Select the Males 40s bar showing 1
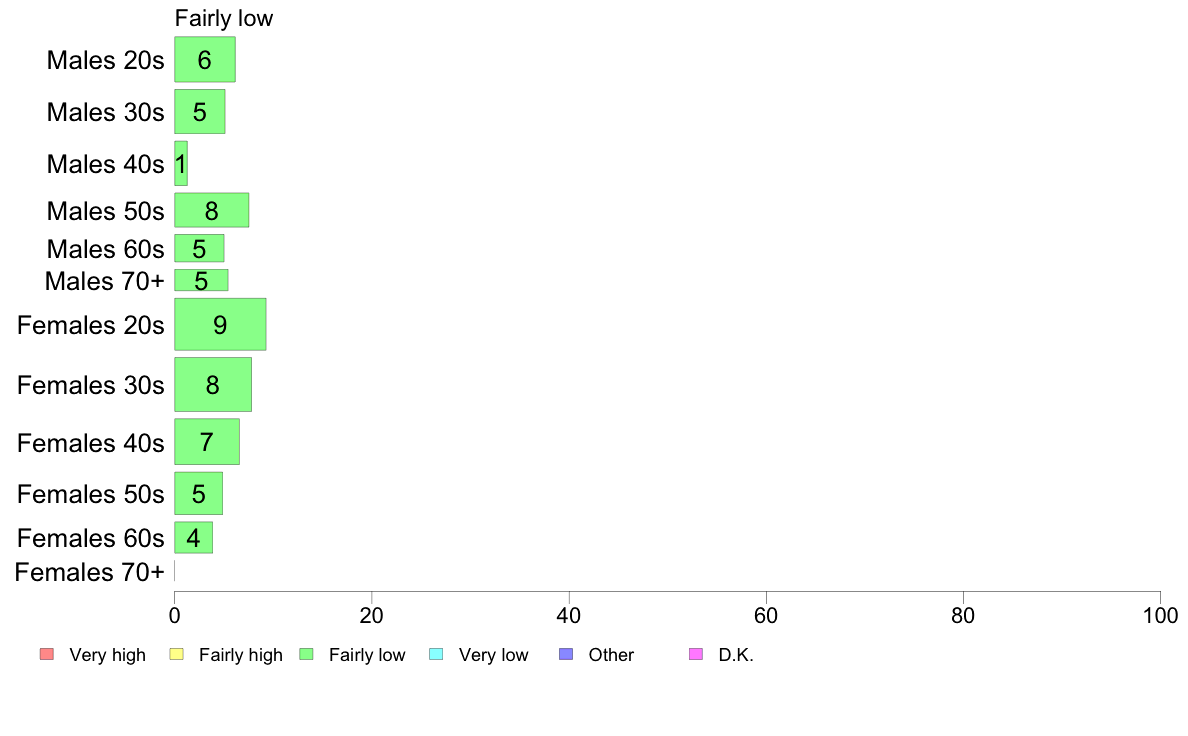This screenshot has width=1188, height=736. pyautogui.click(x=181, y=163)
